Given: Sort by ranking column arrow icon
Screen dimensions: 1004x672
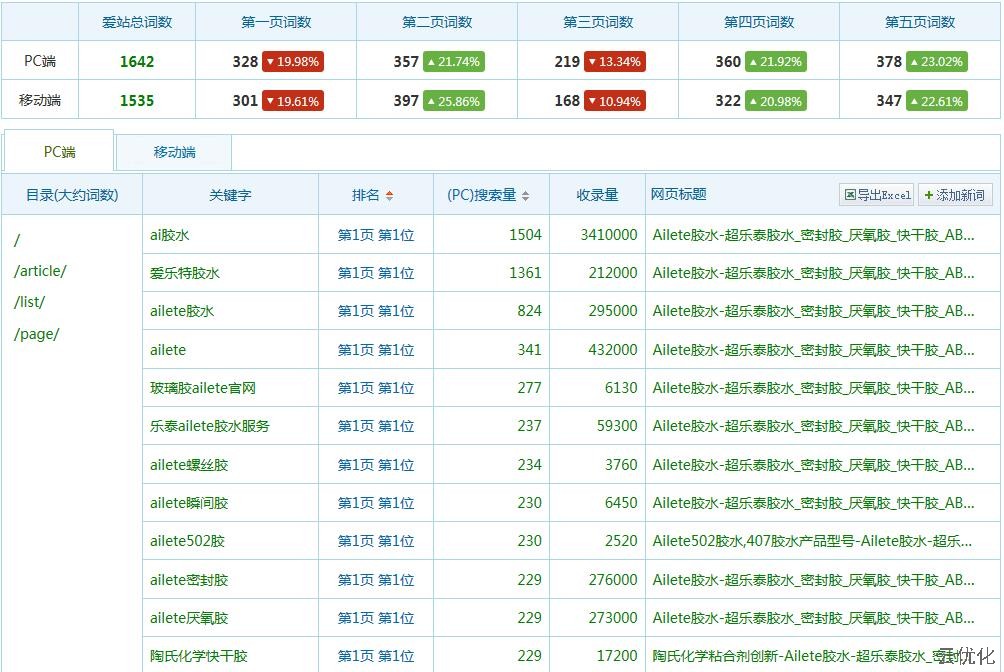Looking at the screenshot, I should click(389, 196).
